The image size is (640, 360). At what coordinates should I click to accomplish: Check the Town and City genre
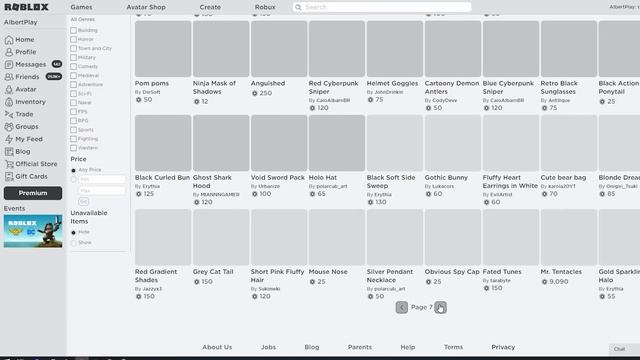tap(73, 48)
